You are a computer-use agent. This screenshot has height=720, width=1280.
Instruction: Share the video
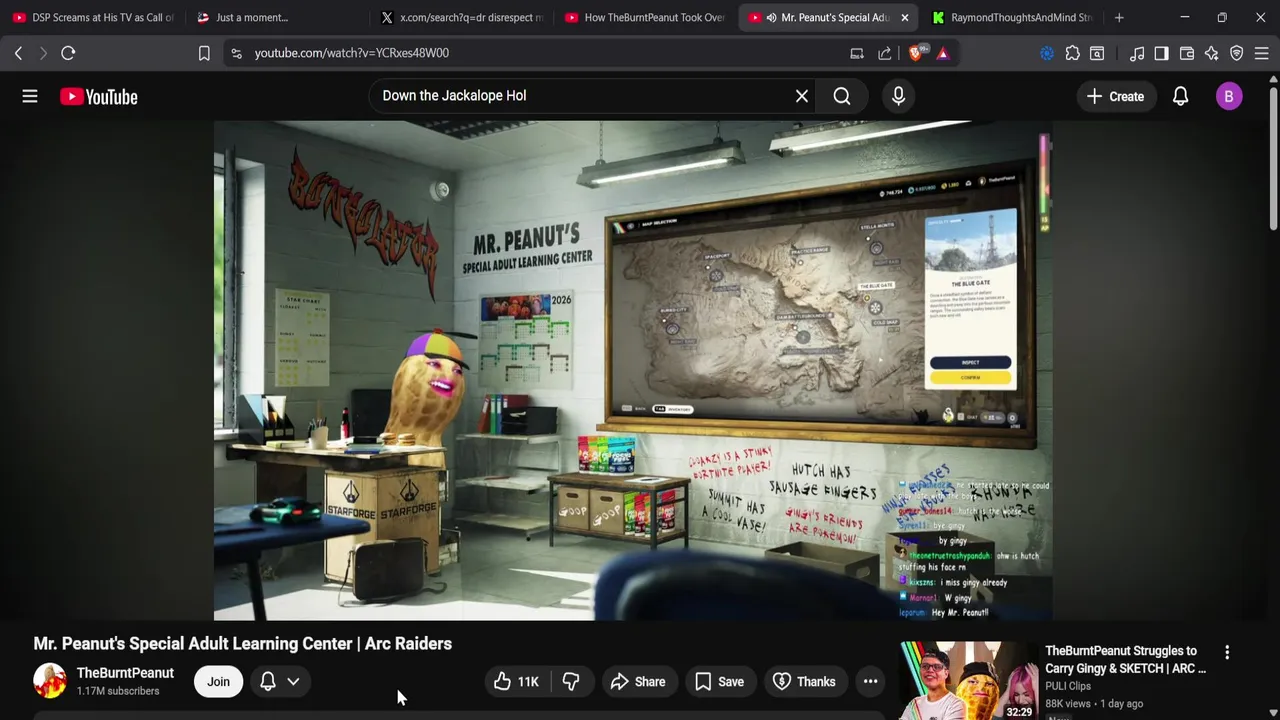pyautogui.click(x=638, y=682)
